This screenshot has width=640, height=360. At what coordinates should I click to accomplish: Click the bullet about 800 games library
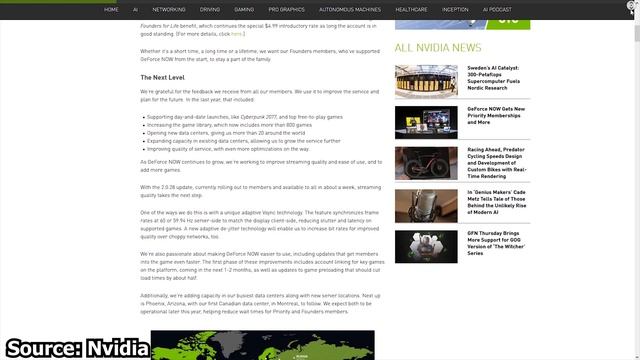[229, 125]
